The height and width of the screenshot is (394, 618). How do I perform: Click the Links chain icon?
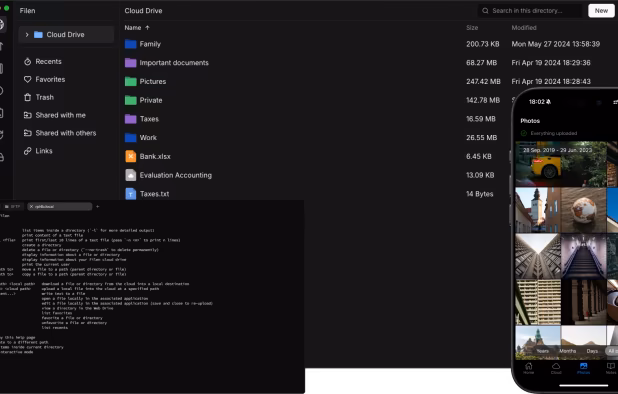coord(27,151)
